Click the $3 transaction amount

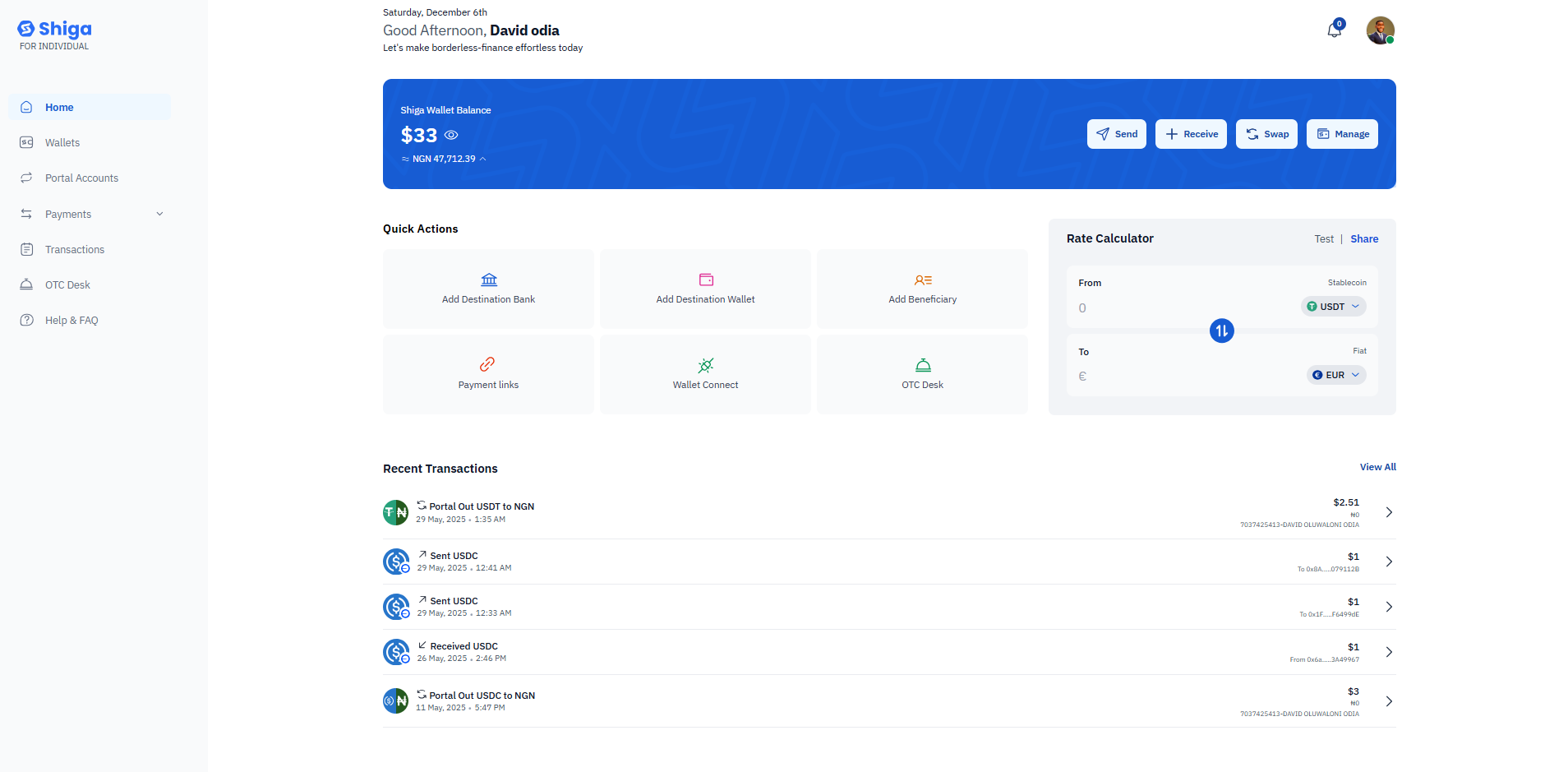pyautogui.click(x=1353, y=691)
